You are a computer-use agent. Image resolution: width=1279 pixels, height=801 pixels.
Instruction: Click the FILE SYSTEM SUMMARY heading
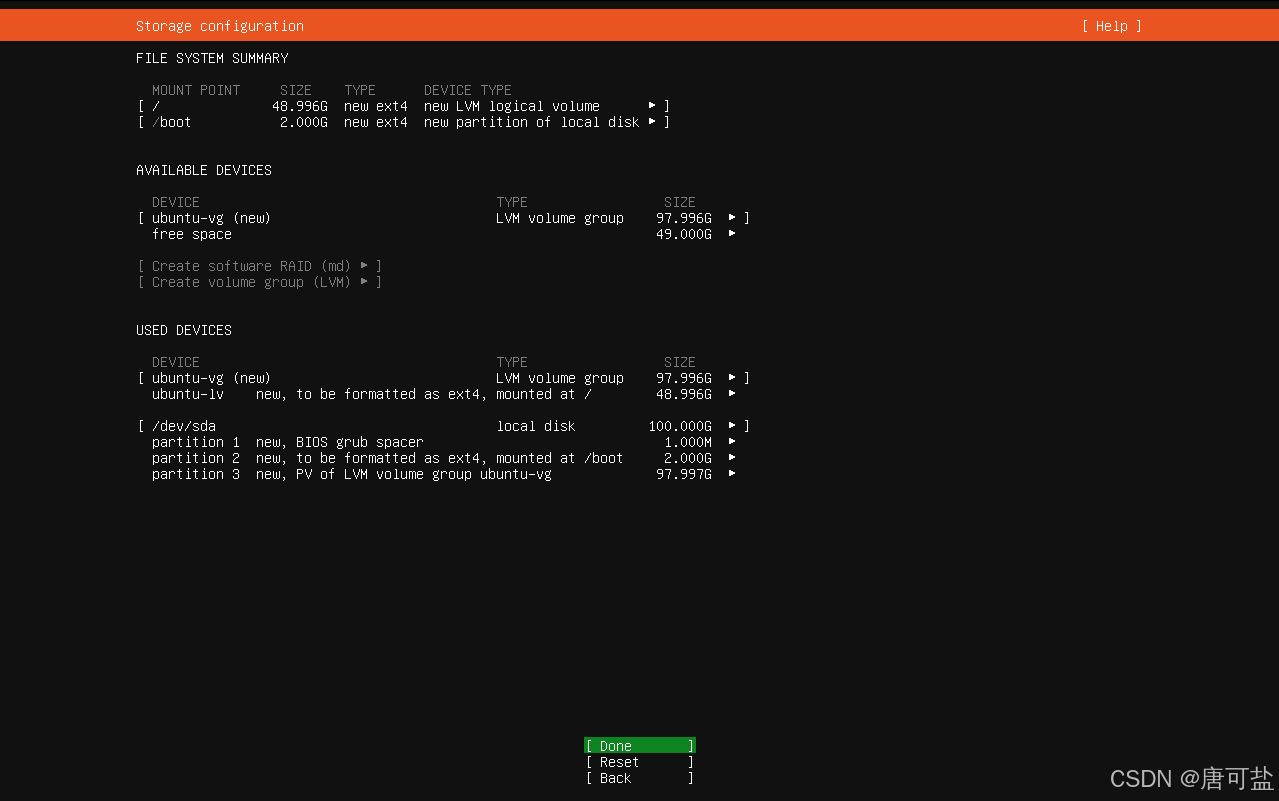212,58
